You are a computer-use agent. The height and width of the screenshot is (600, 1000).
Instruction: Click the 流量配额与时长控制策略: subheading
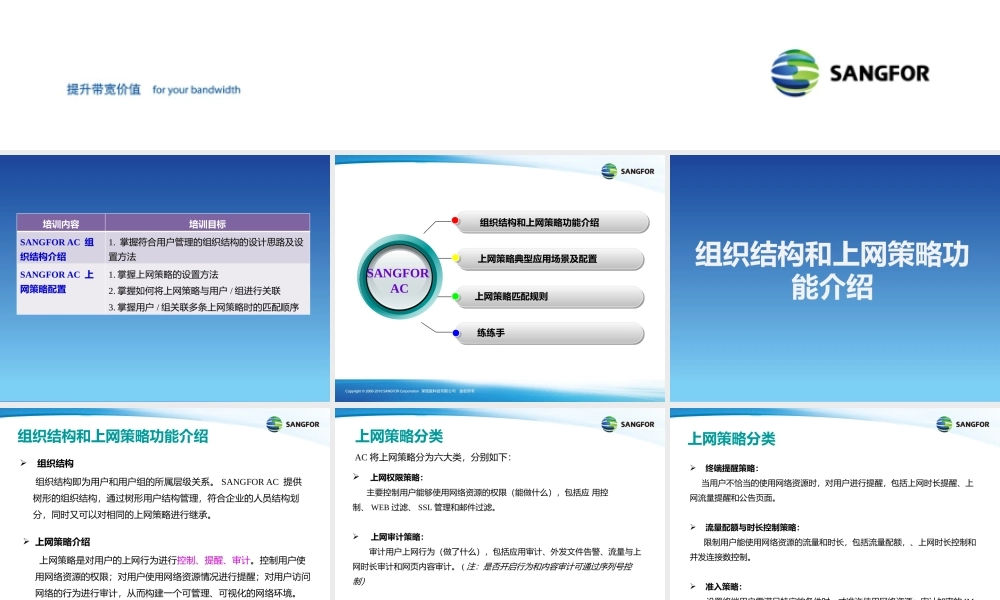tap(752, 527)
